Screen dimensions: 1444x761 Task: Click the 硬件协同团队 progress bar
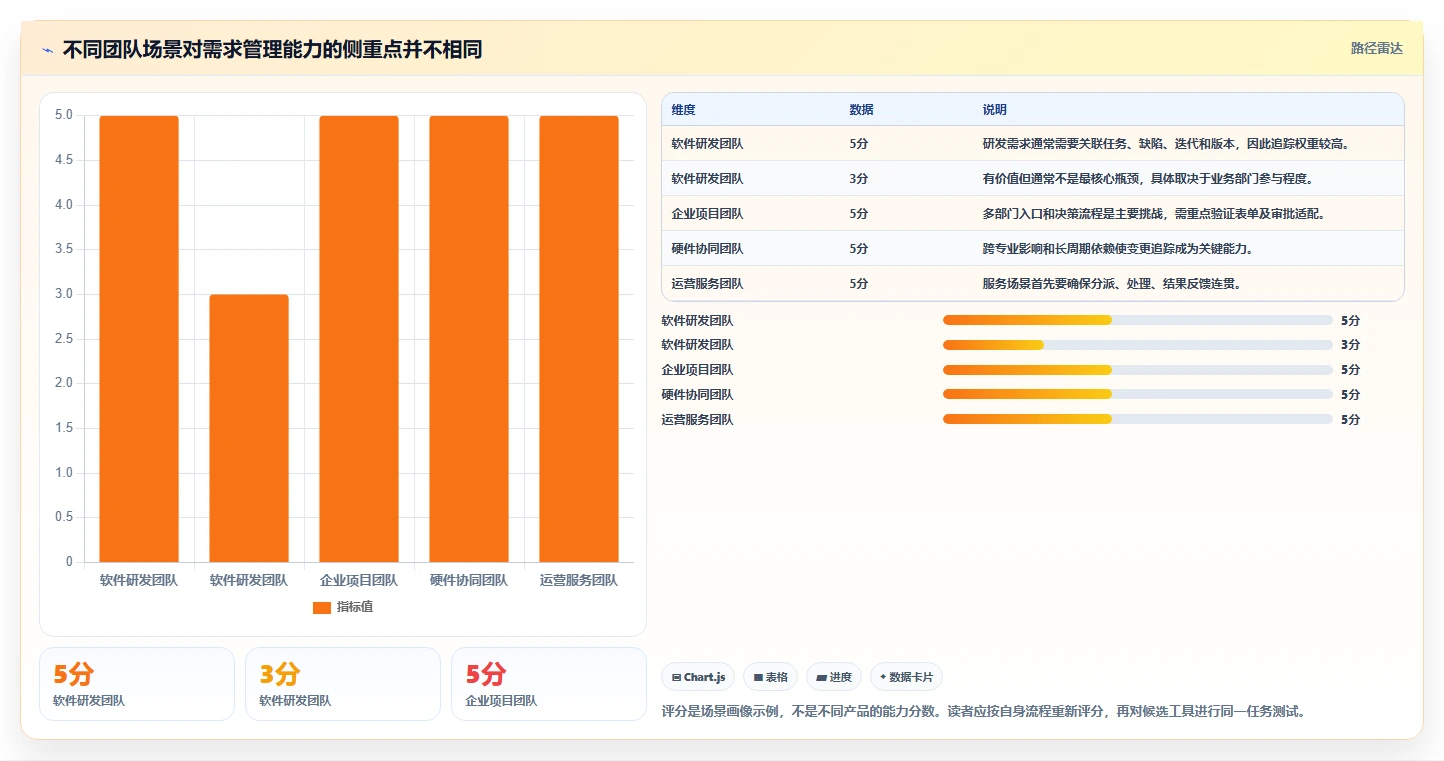click(x=1138, y=395)
